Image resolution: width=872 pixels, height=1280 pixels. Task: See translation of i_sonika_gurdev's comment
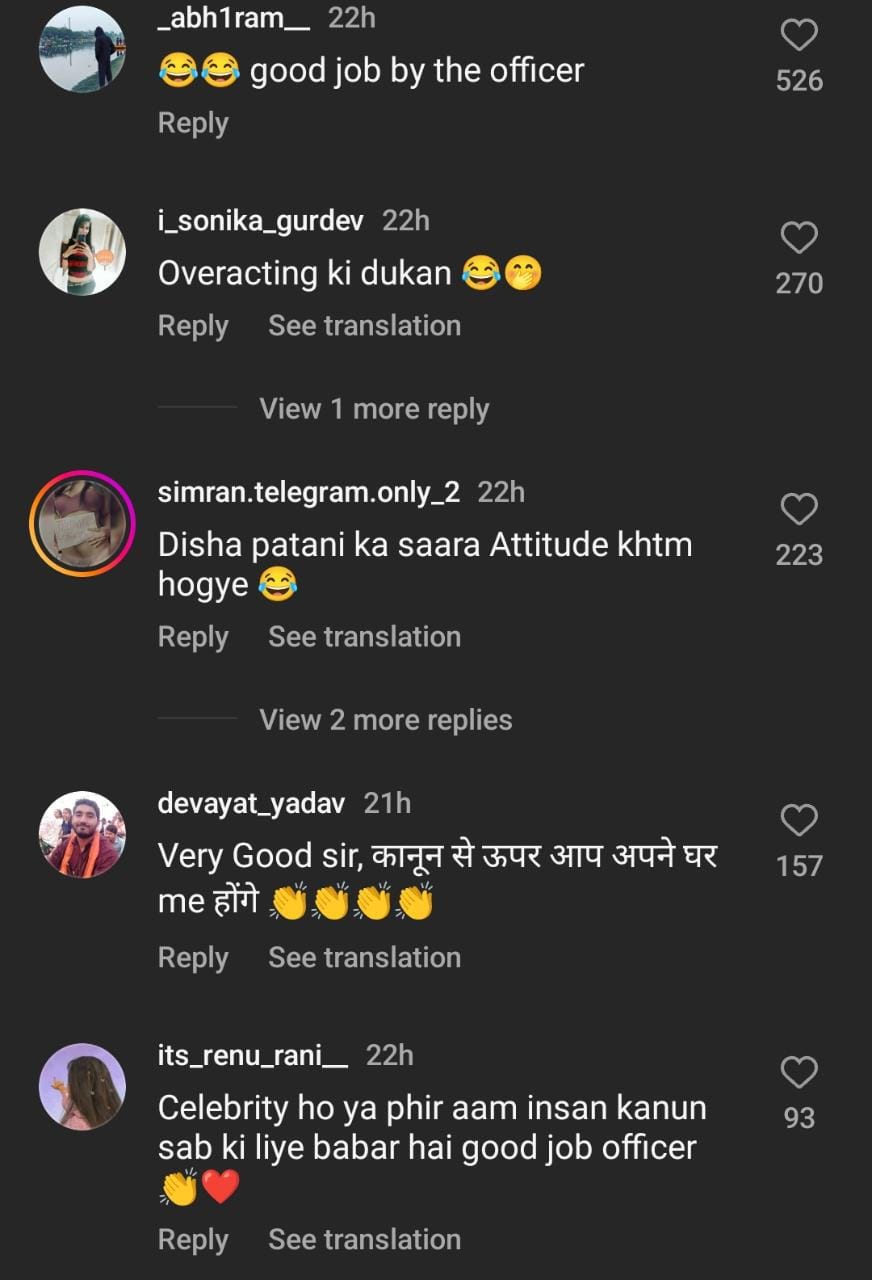364,326
